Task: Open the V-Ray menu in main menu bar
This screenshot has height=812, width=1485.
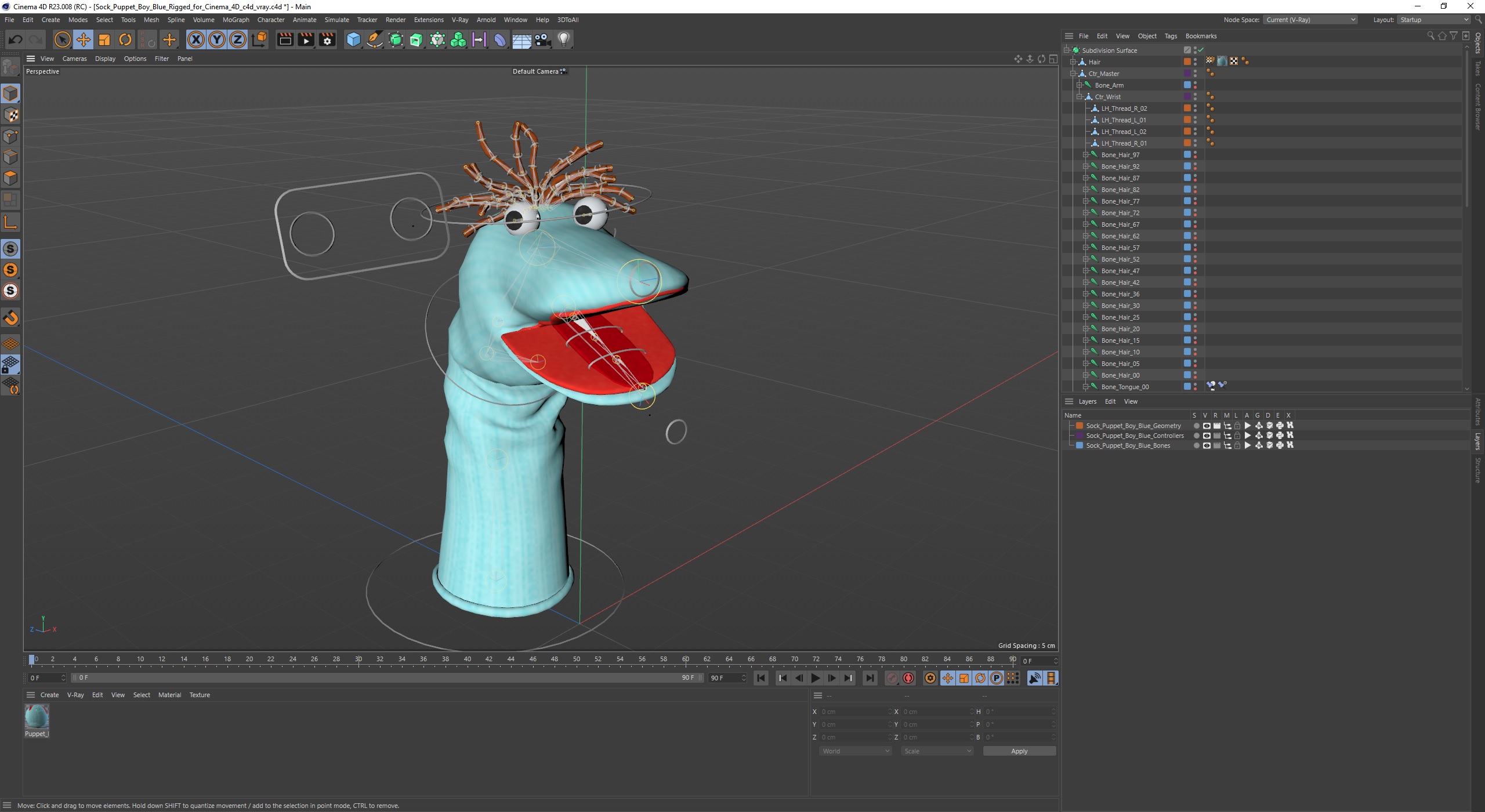Action: coord(459,20)
